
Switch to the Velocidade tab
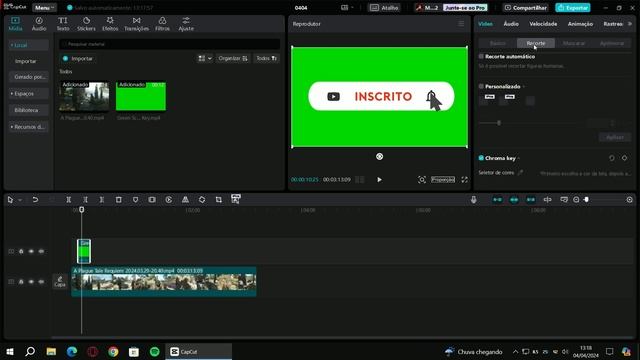tap(543, 24)
